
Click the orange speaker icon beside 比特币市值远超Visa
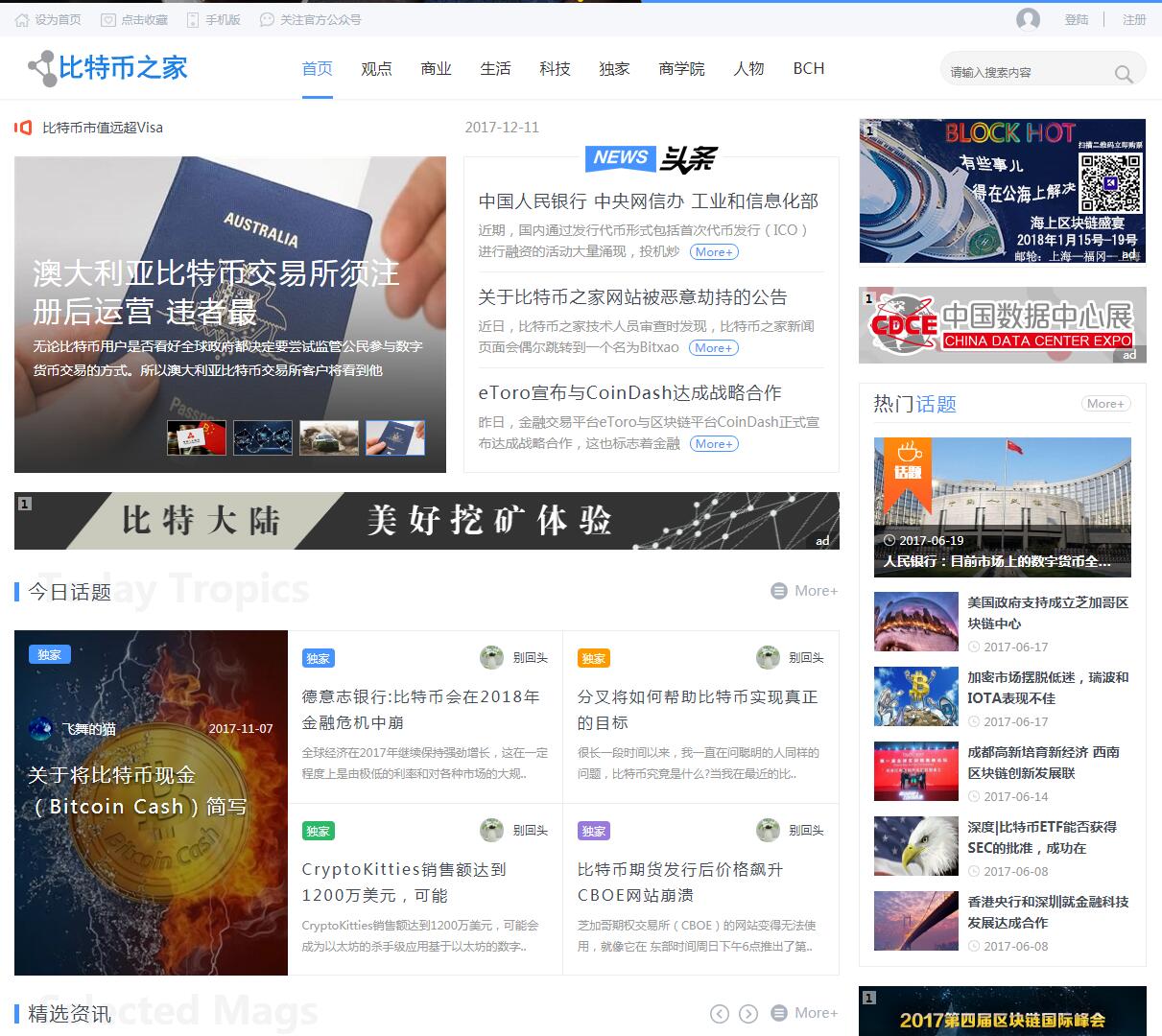[x=23, y=128]
